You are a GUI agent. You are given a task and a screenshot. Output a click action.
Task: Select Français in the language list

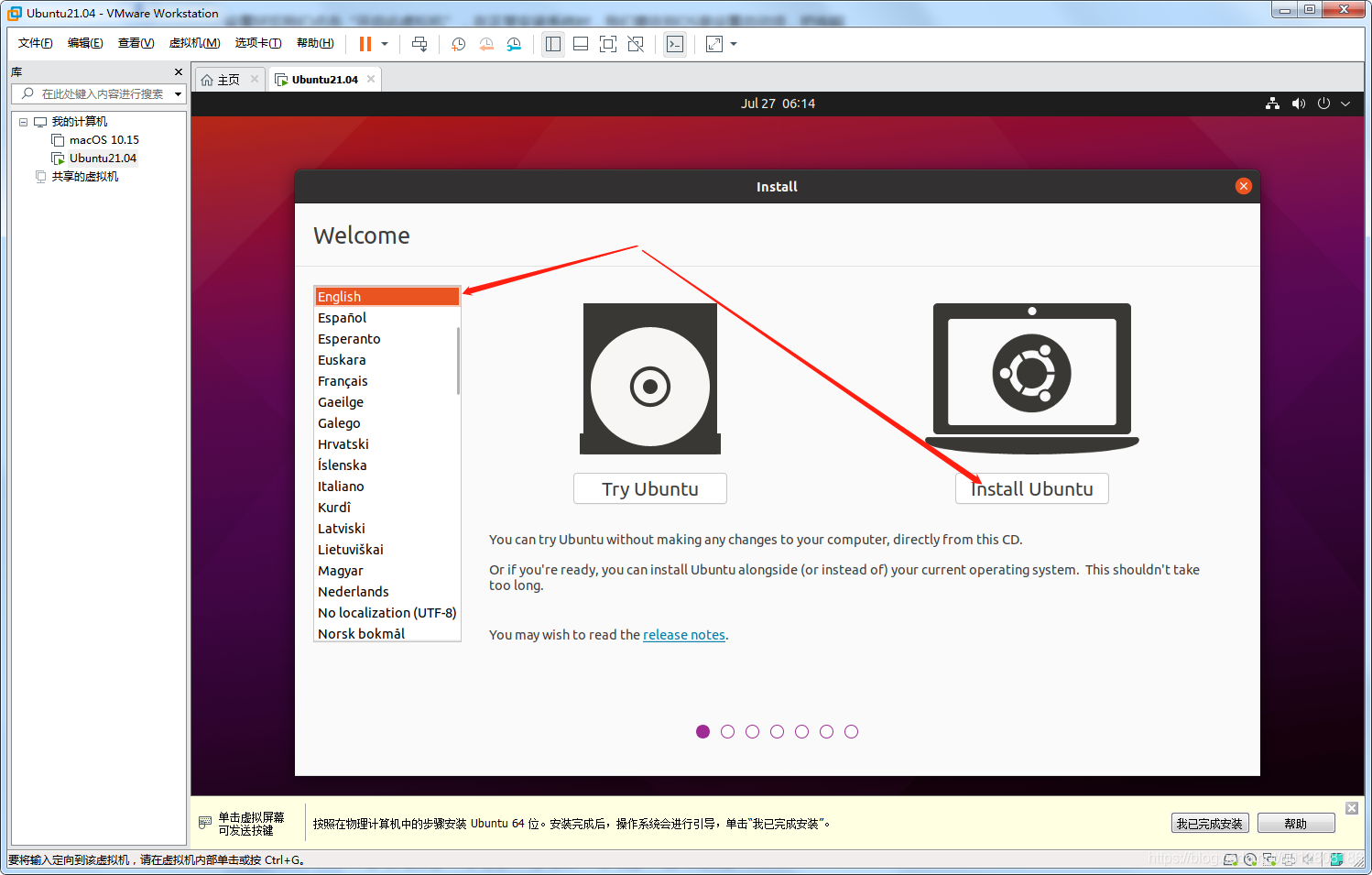(x=387, y=380)
